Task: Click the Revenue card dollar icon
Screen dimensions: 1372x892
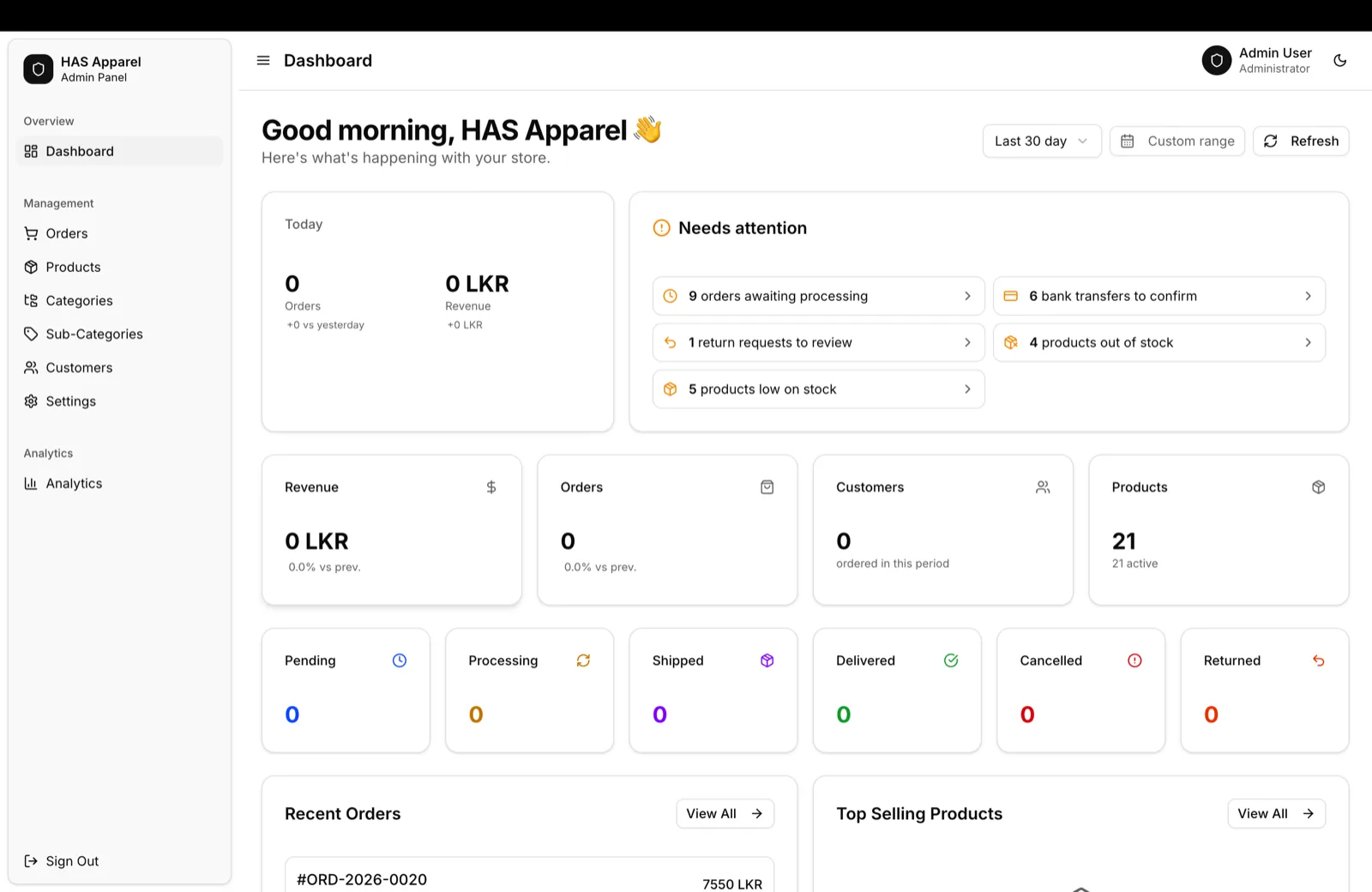Action: tap(491, 487)
